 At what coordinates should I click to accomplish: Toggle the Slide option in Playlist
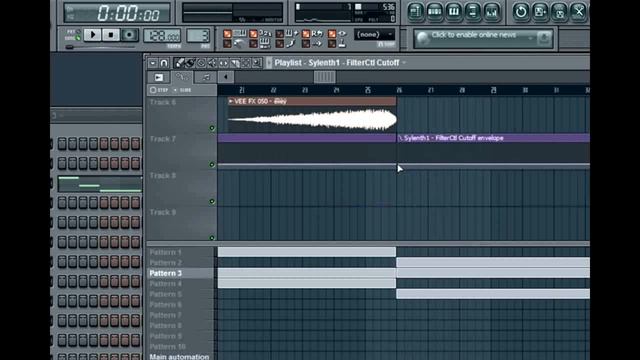pos(182,90)
